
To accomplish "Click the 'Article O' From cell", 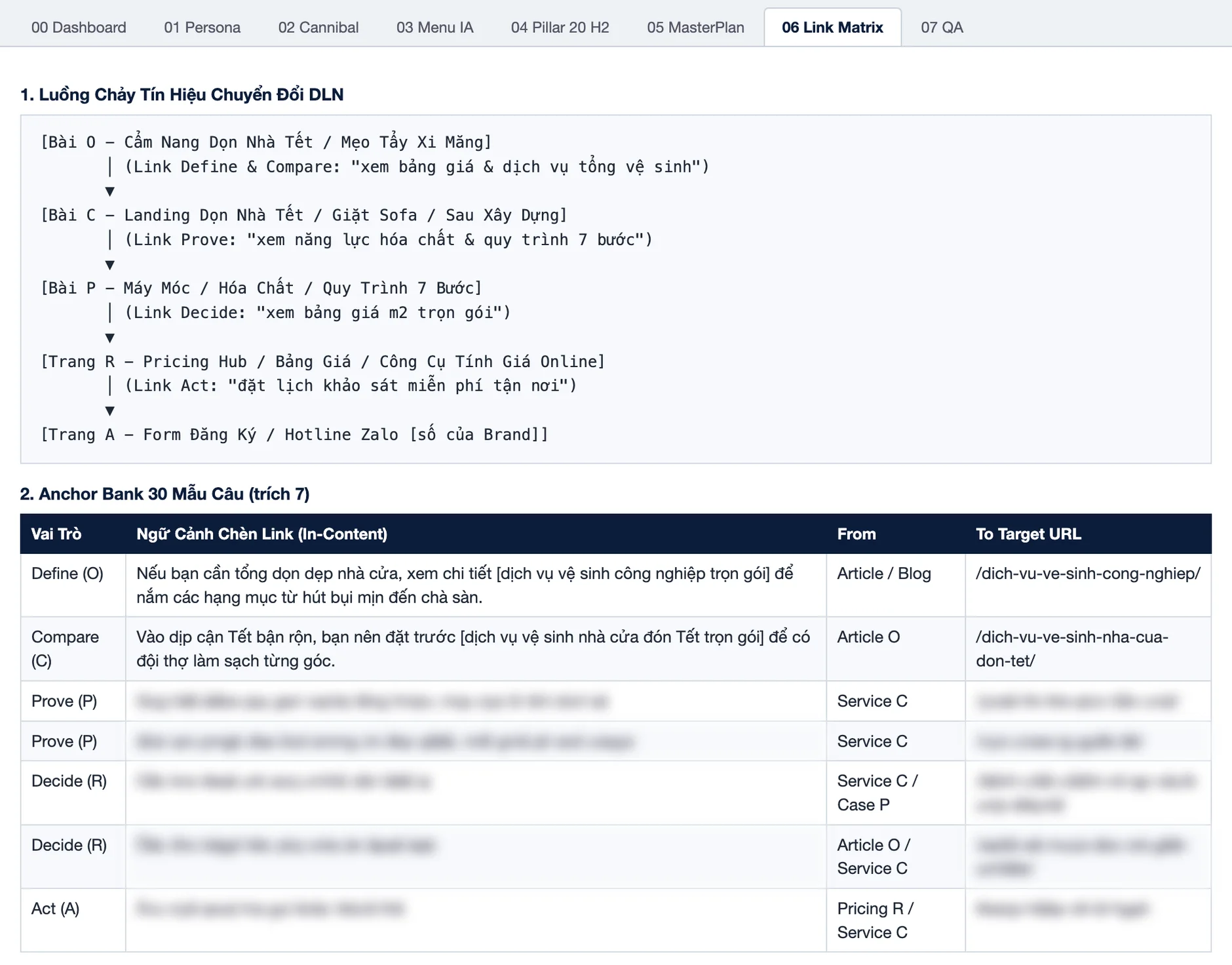I will (895, 648).
